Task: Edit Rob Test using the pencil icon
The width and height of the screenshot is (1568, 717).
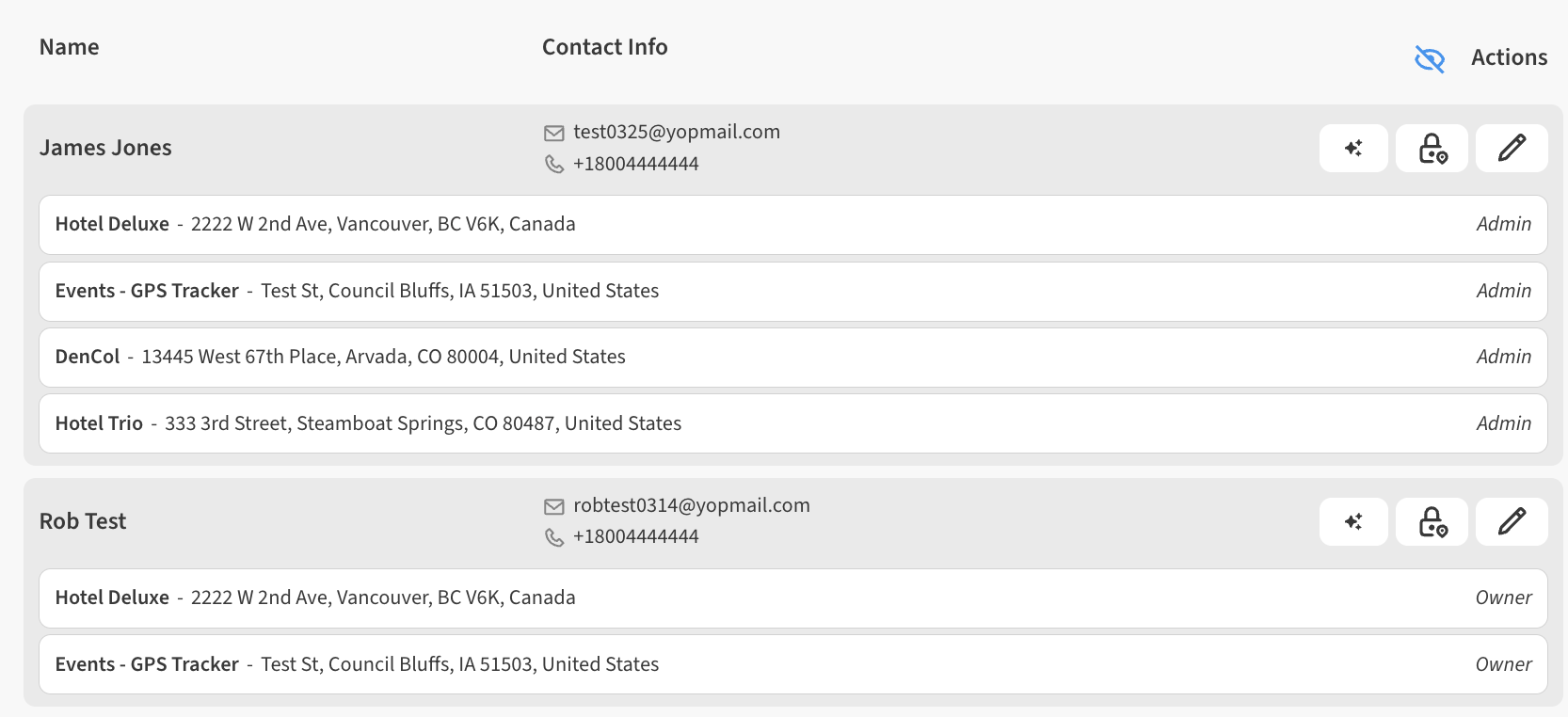Action: coord(1512,521)
